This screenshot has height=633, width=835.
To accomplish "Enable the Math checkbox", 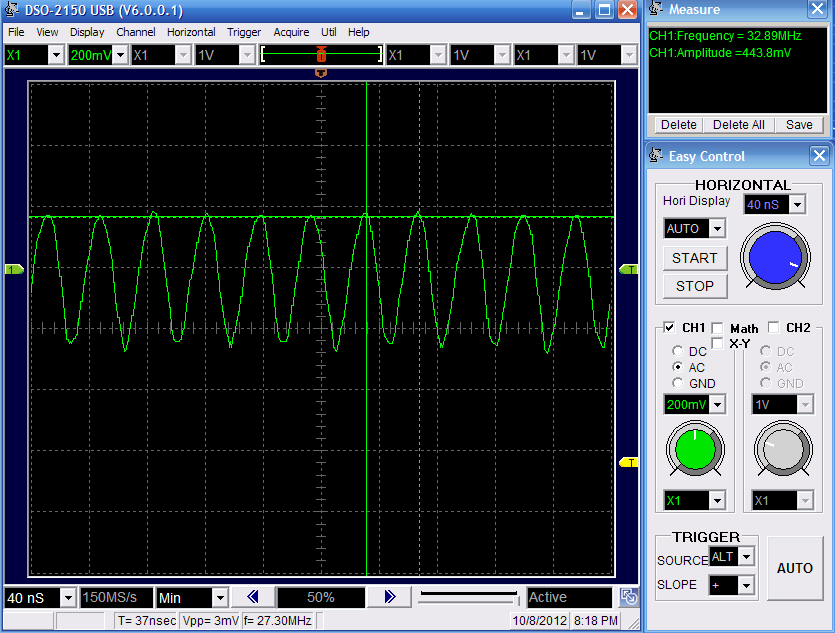I will click(717, 328).
